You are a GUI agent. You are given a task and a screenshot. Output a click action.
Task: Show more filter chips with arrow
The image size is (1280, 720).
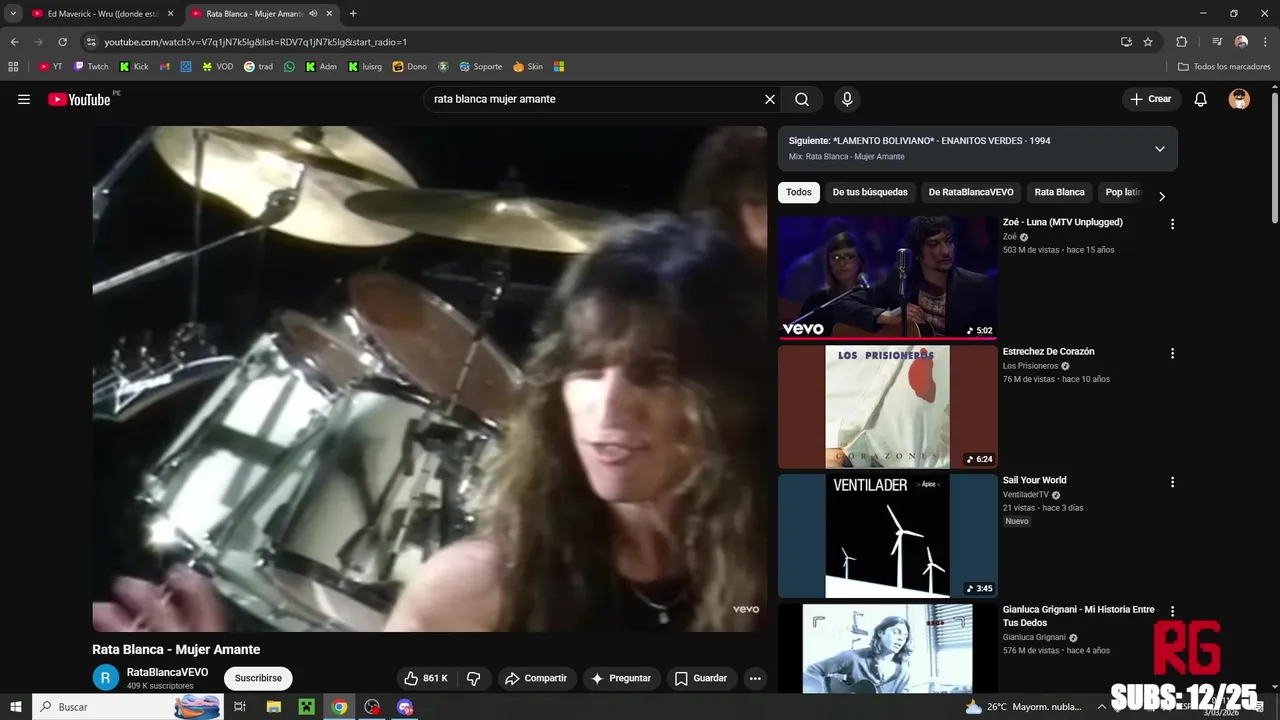click(1162, 196)
